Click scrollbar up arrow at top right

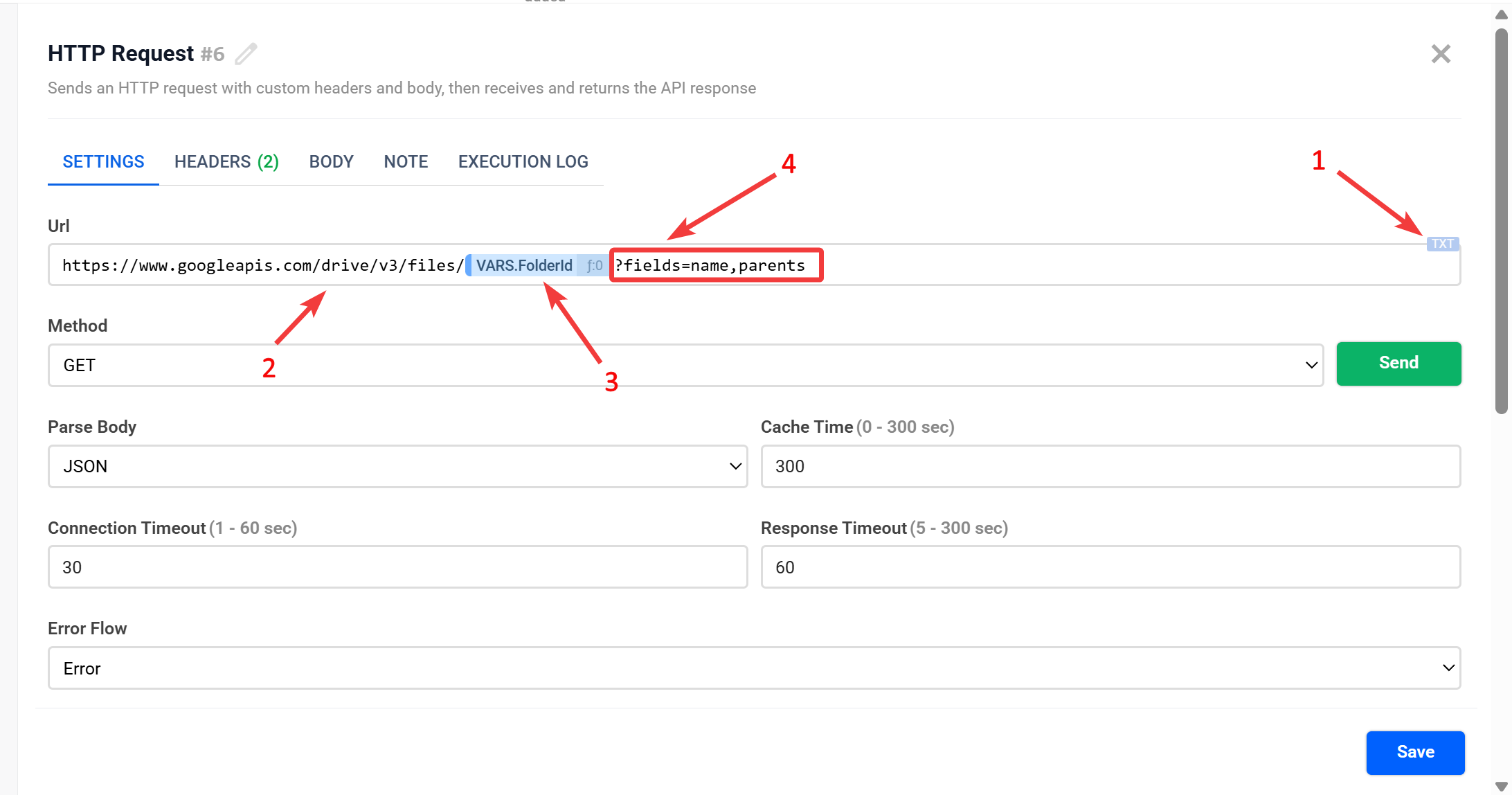(x=1501, y=14)
